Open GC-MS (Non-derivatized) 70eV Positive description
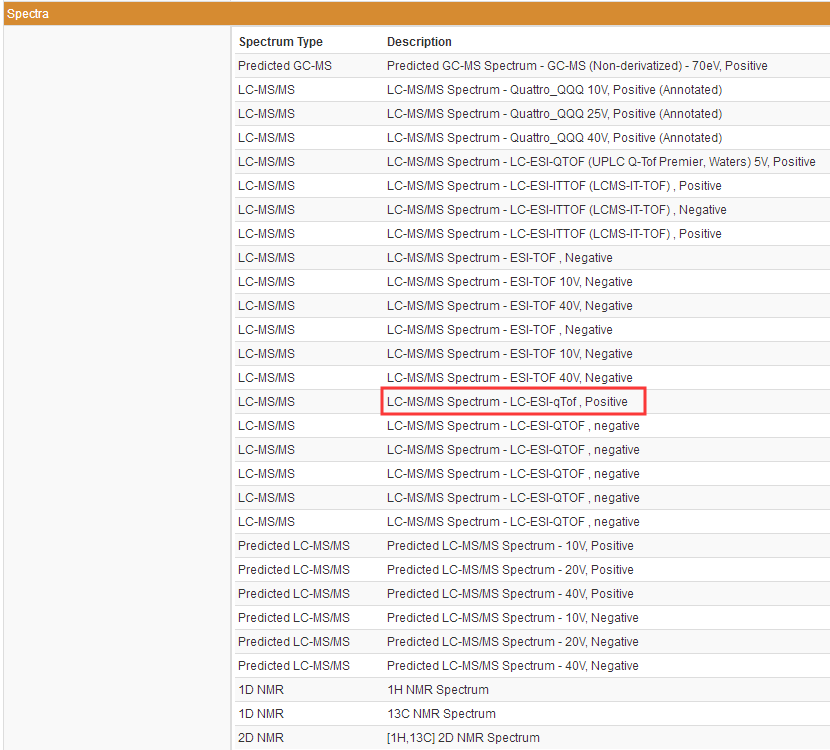This screenshot has height=750, width=830. 577,66
